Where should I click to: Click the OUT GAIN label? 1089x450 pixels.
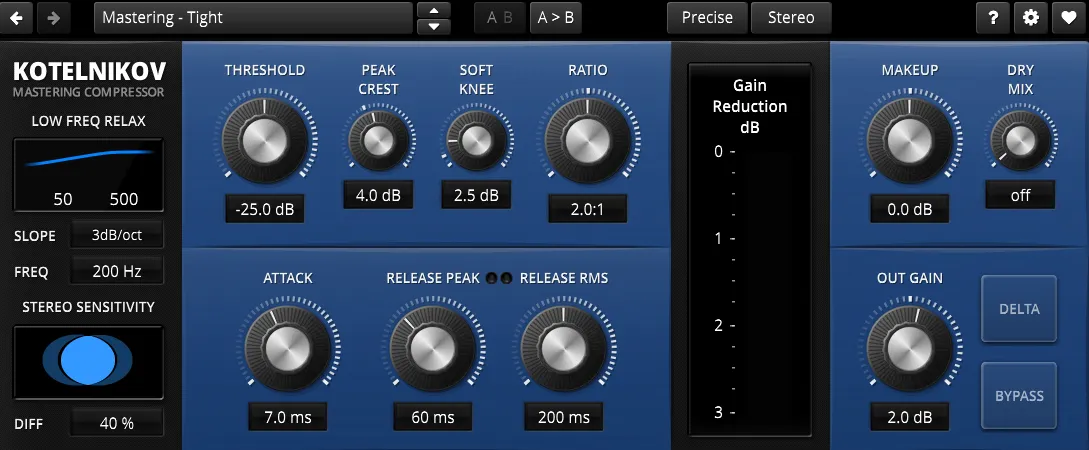[x=910, y=278]
